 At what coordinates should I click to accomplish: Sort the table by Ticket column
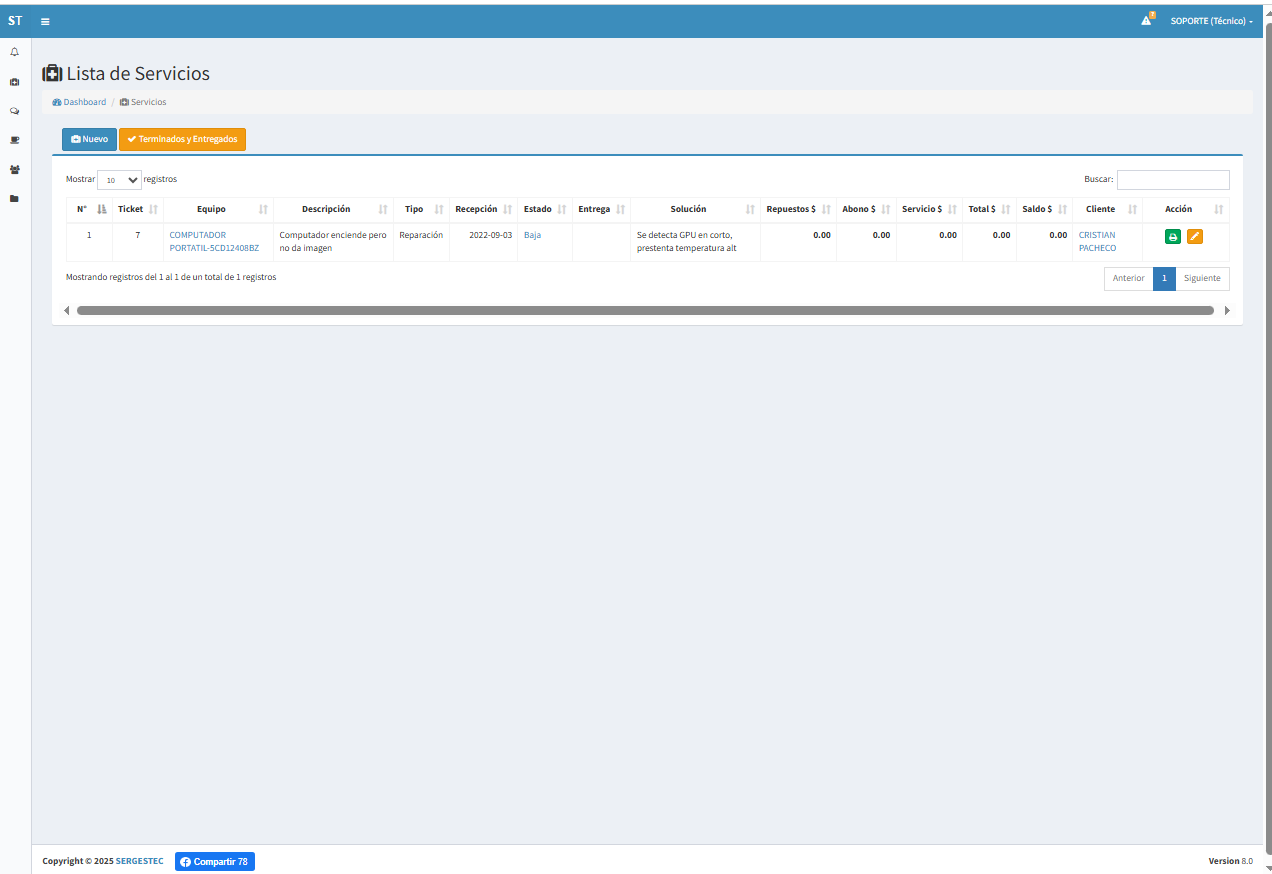(x=137, y=209)
